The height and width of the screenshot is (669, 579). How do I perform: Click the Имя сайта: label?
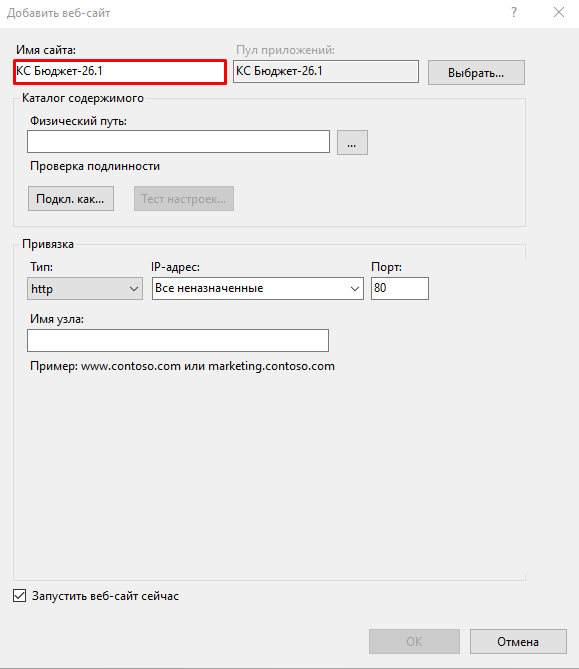coord(46,50)
